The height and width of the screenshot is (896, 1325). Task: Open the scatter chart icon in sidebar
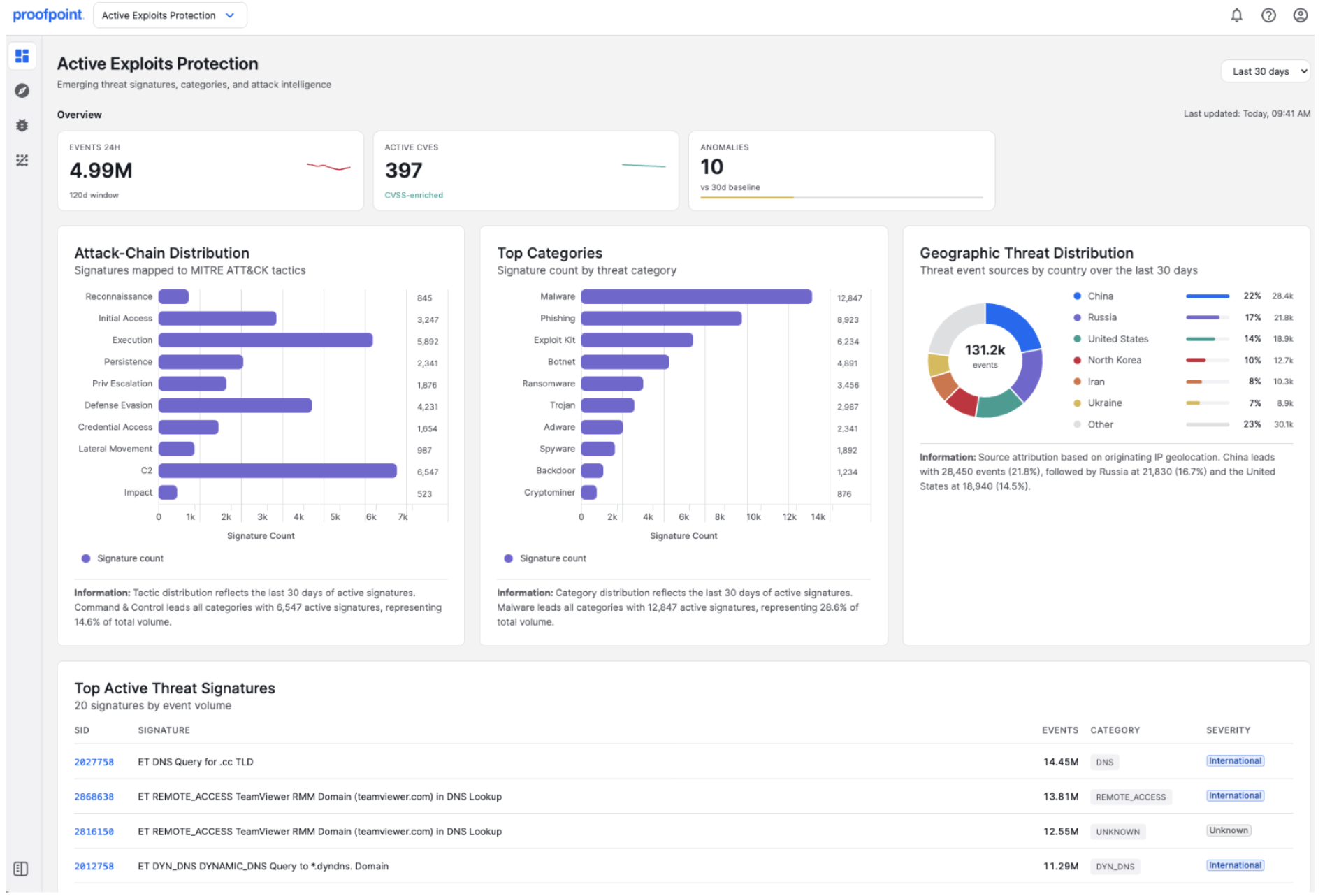tap(22, 161)
